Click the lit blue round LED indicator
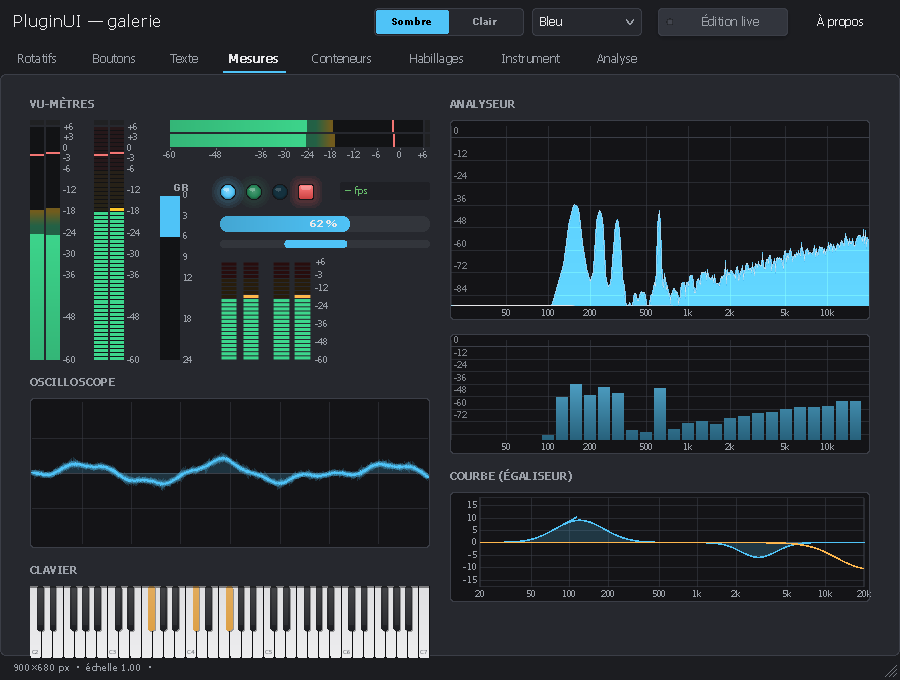The height and width of the screenshot is (680, 900). [228, 192]
